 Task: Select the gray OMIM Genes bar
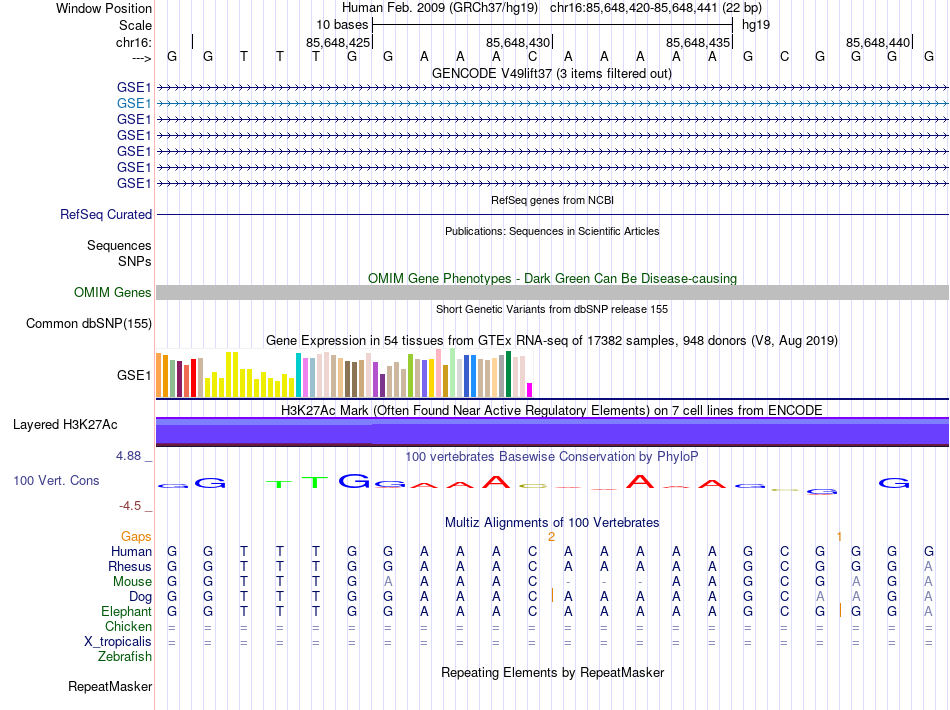[x=551, y=292]
